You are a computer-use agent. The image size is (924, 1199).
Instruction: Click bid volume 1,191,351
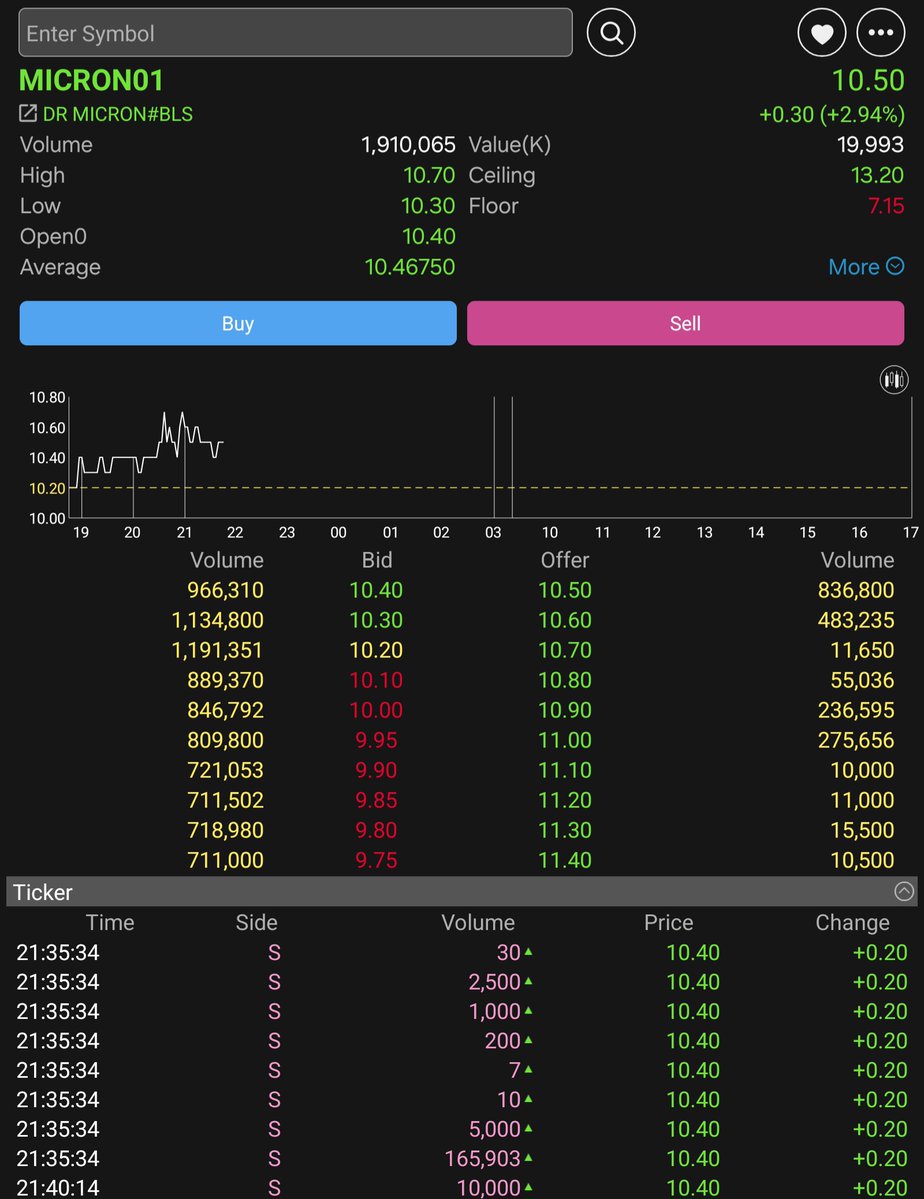pos(217,649)
